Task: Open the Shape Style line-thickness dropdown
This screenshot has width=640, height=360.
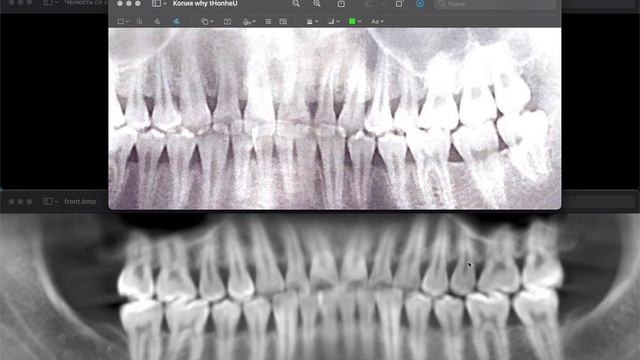Action: click(x=312, y=21)
